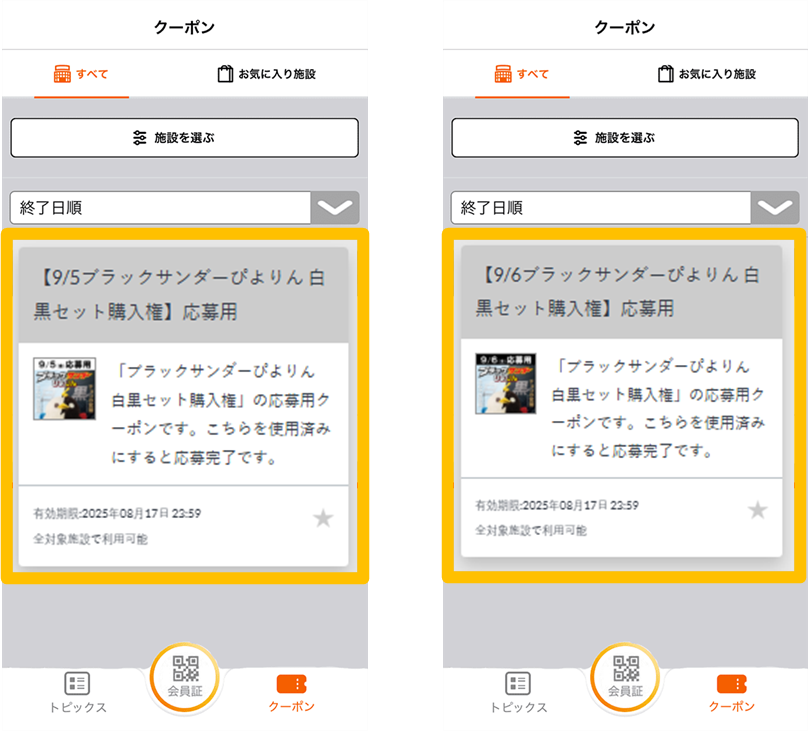Click 全対象施設で利用可能 on the 9/6 coupon
The height and width of the screenshot is (731, 808).
531,530
